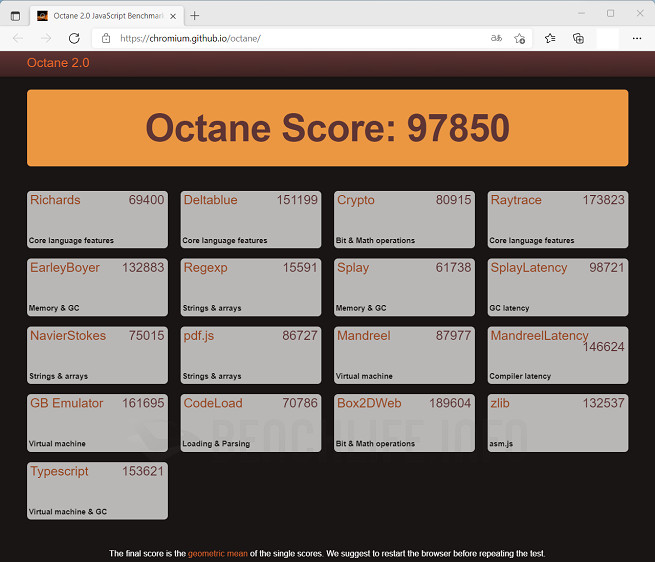655x562 pixels.
Task: Open the pdf.js benchmark link
Action: (x=199, y=336)
